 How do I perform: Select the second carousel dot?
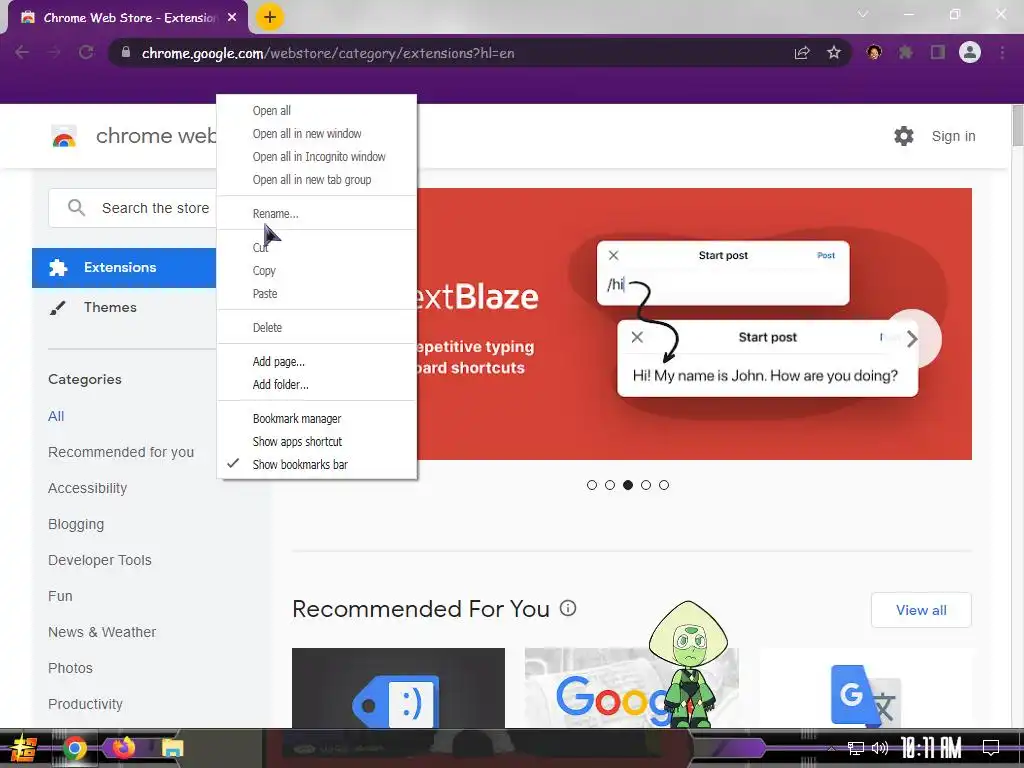click(610, 485)
